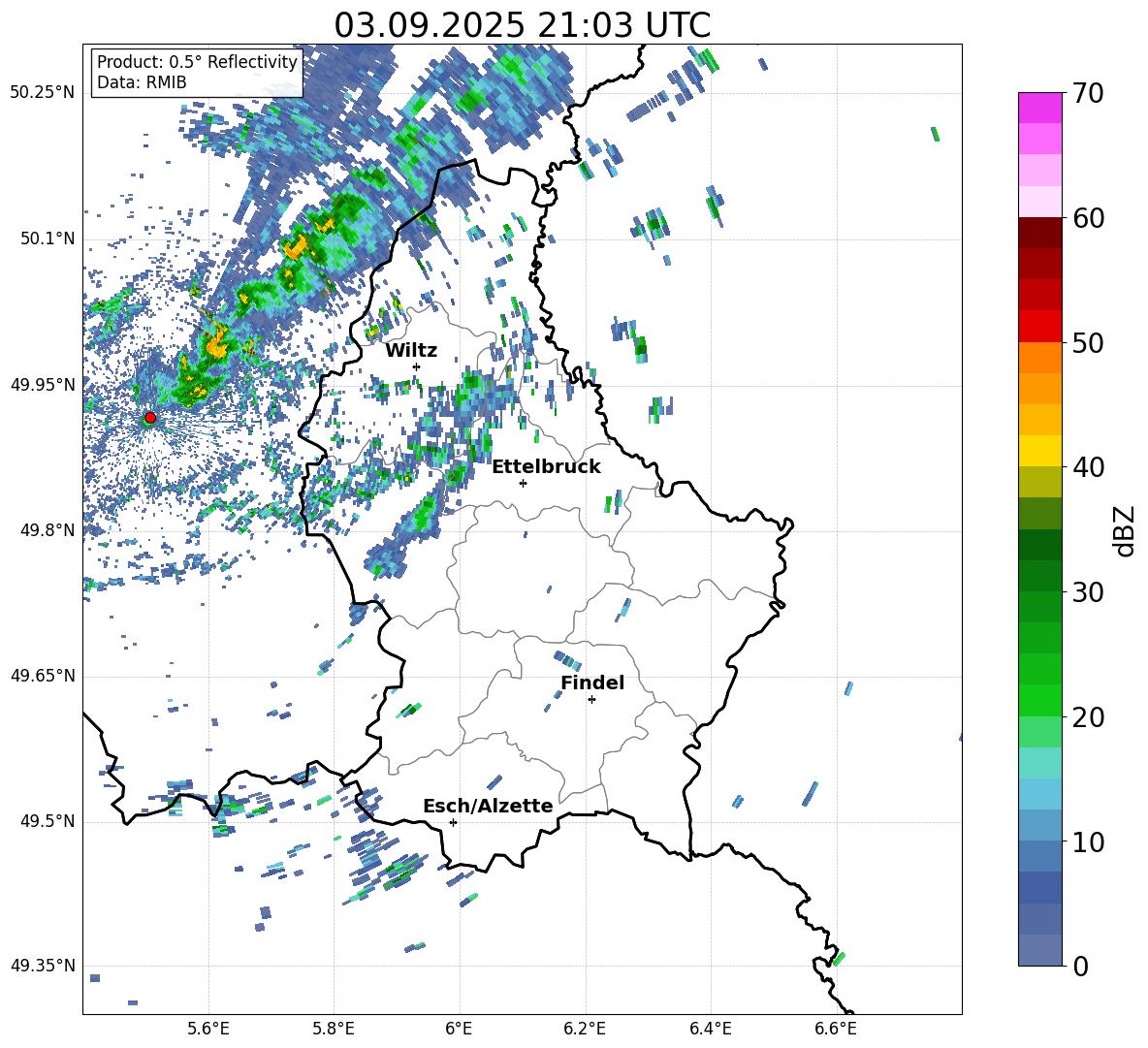Click the red radar site marker dot
The image size is (1148, 1048).
tap(150, 417)
